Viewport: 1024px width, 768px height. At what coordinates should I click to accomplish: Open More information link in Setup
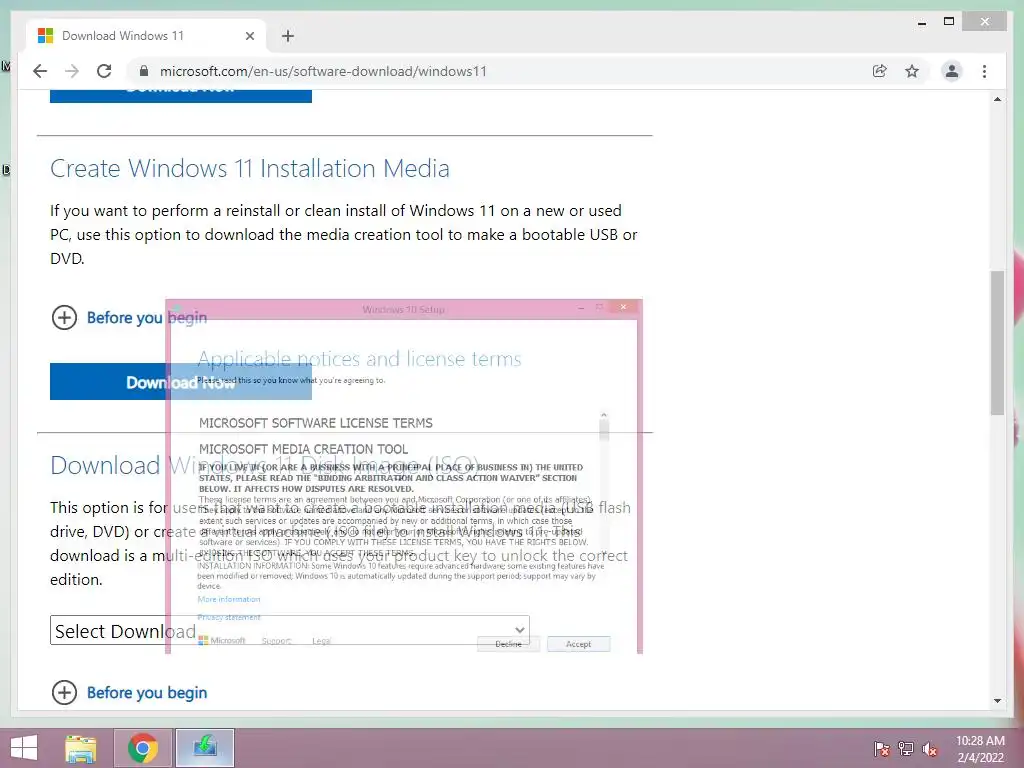229,599
